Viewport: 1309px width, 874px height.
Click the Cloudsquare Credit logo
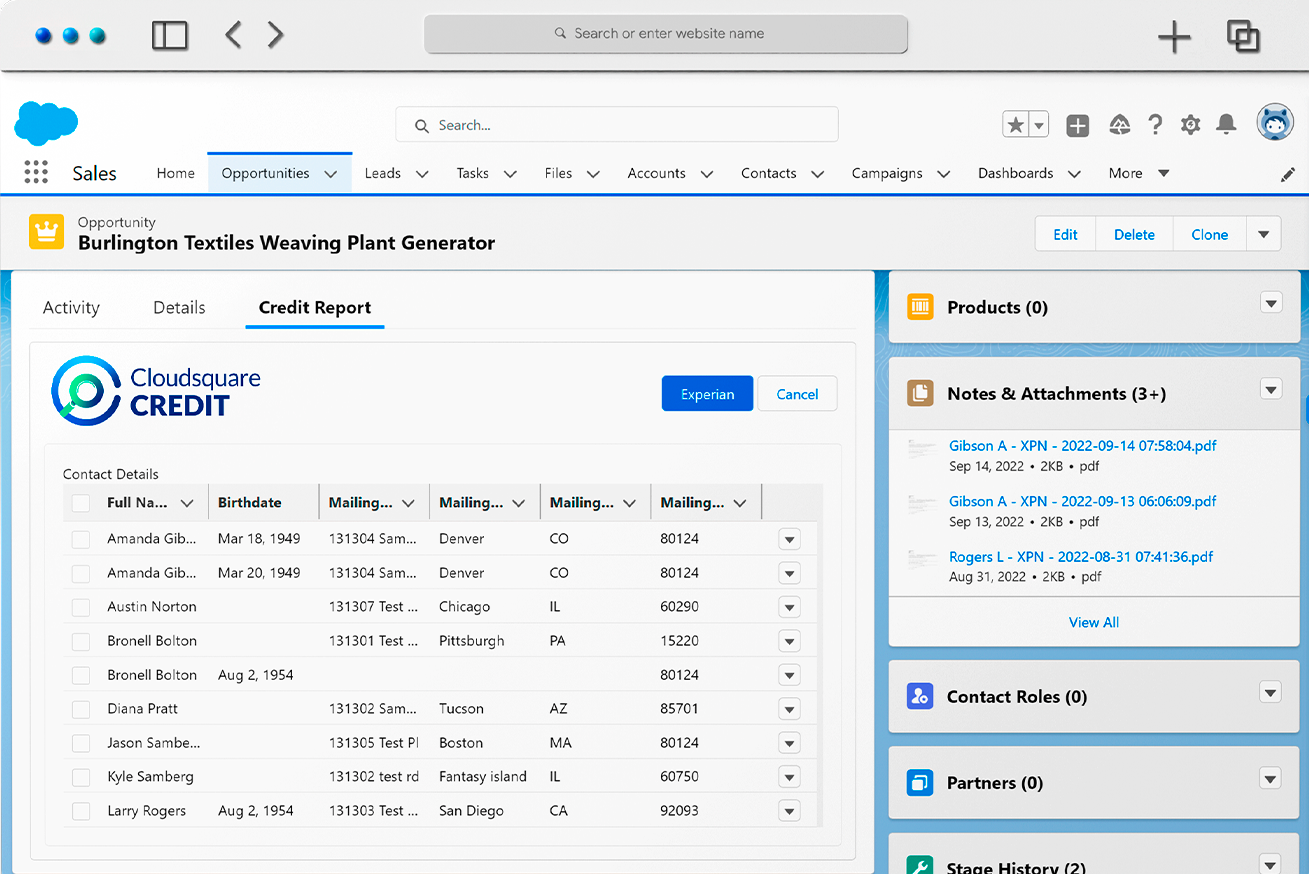tap(155, 390)
